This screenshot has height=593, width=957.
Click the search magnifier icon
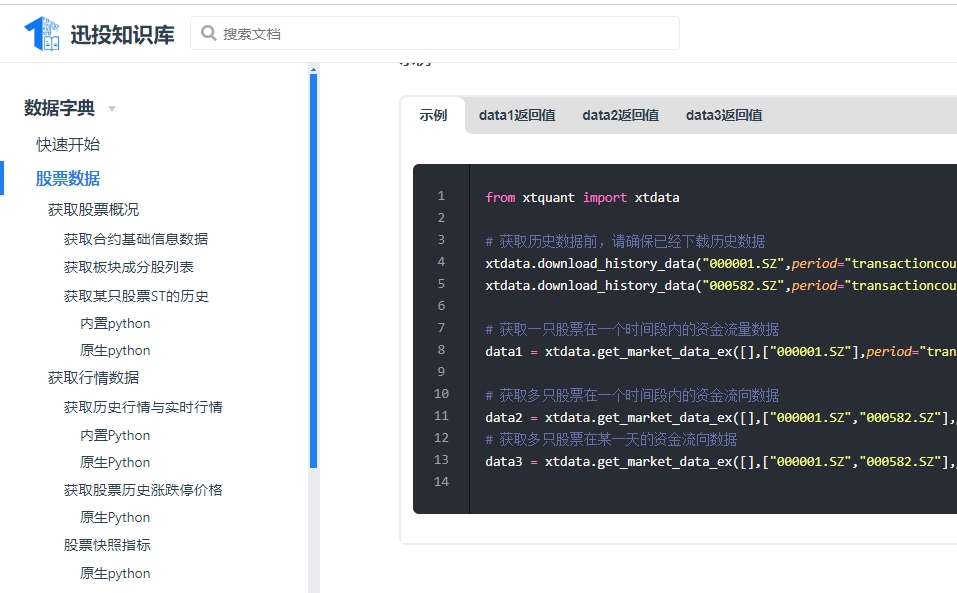coord(208,33)
